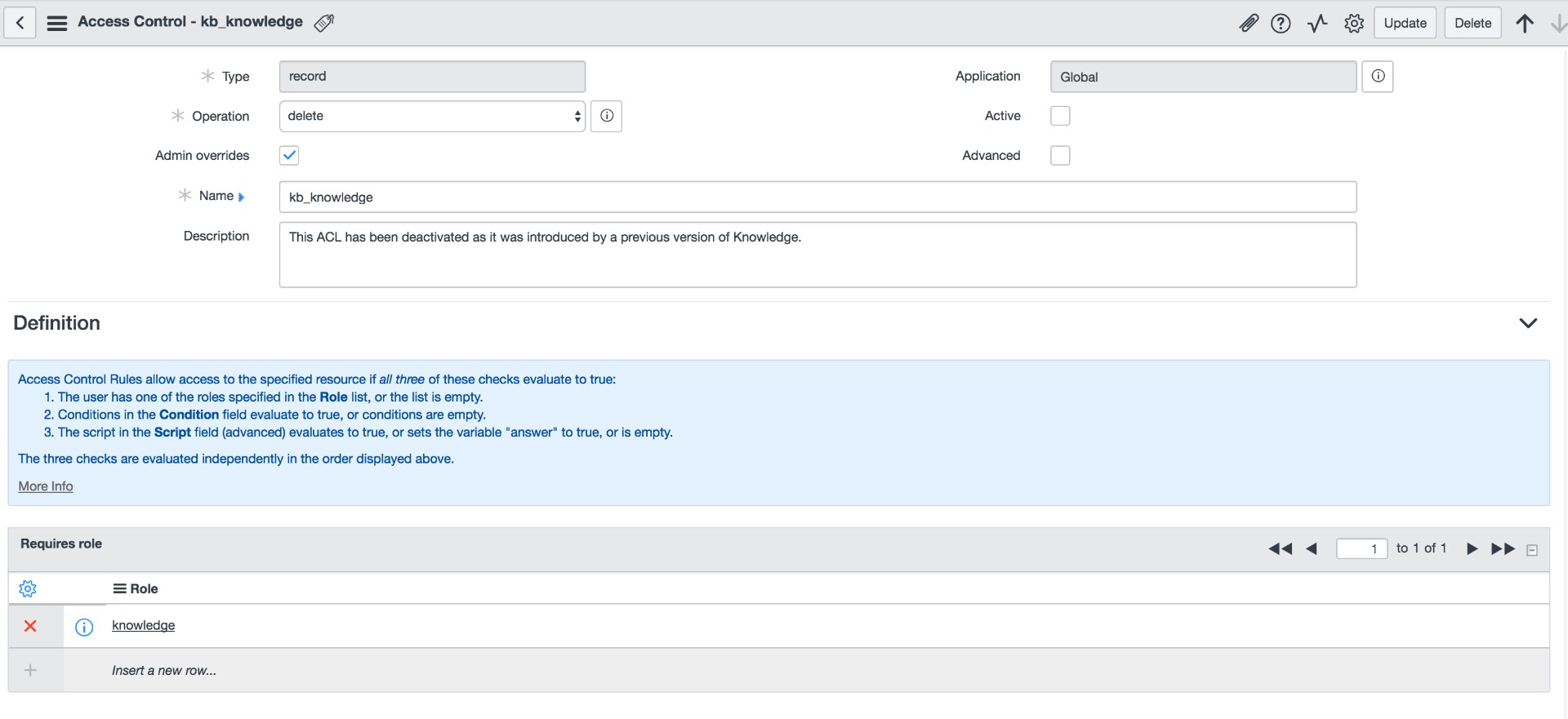Open help via the question mark icon
The image size is (1568, 719).
[1281, 24]
